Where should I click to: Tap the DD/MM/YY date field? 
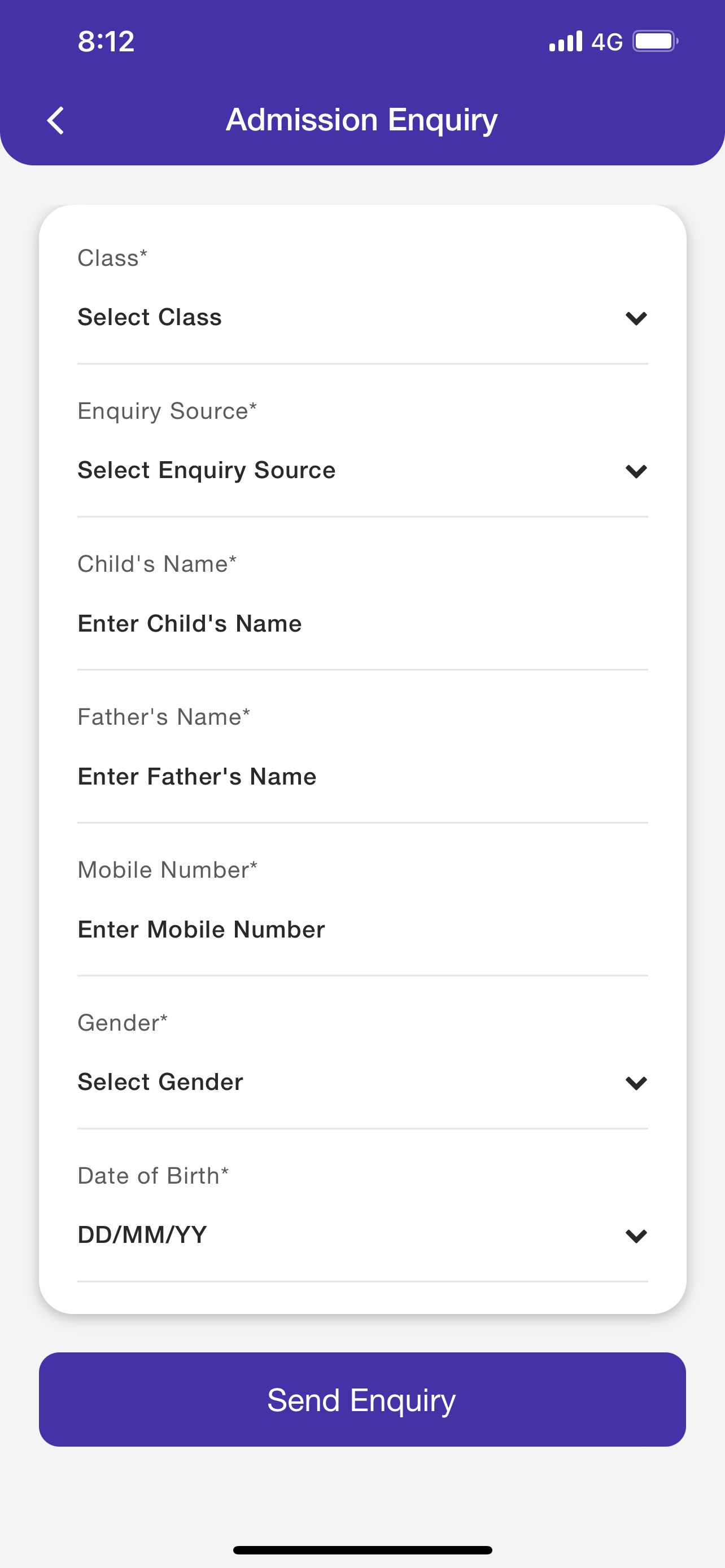point(142,1234)
